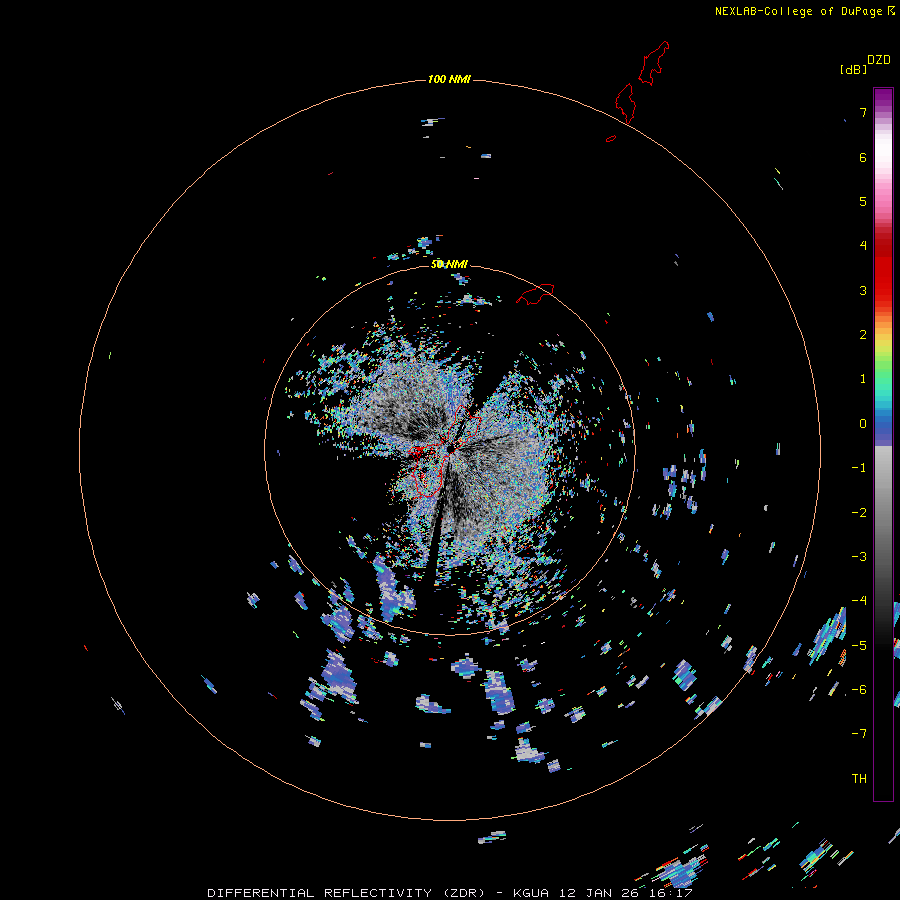Click the radar site at the rings' center
The image size is (900, 900).
(x=450, y=448)
